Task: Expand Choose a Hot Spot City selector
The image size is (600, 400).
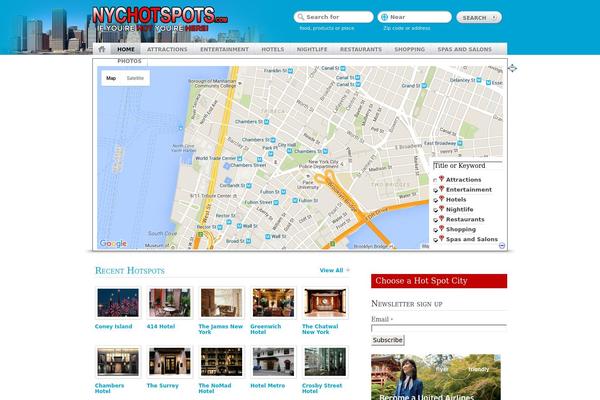Action: tap(439, 281)
